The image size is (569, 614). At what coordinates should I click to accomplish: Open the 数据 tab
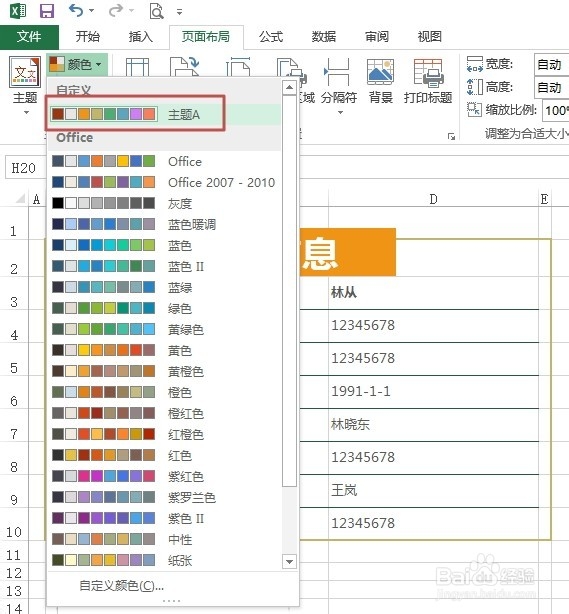323,37
